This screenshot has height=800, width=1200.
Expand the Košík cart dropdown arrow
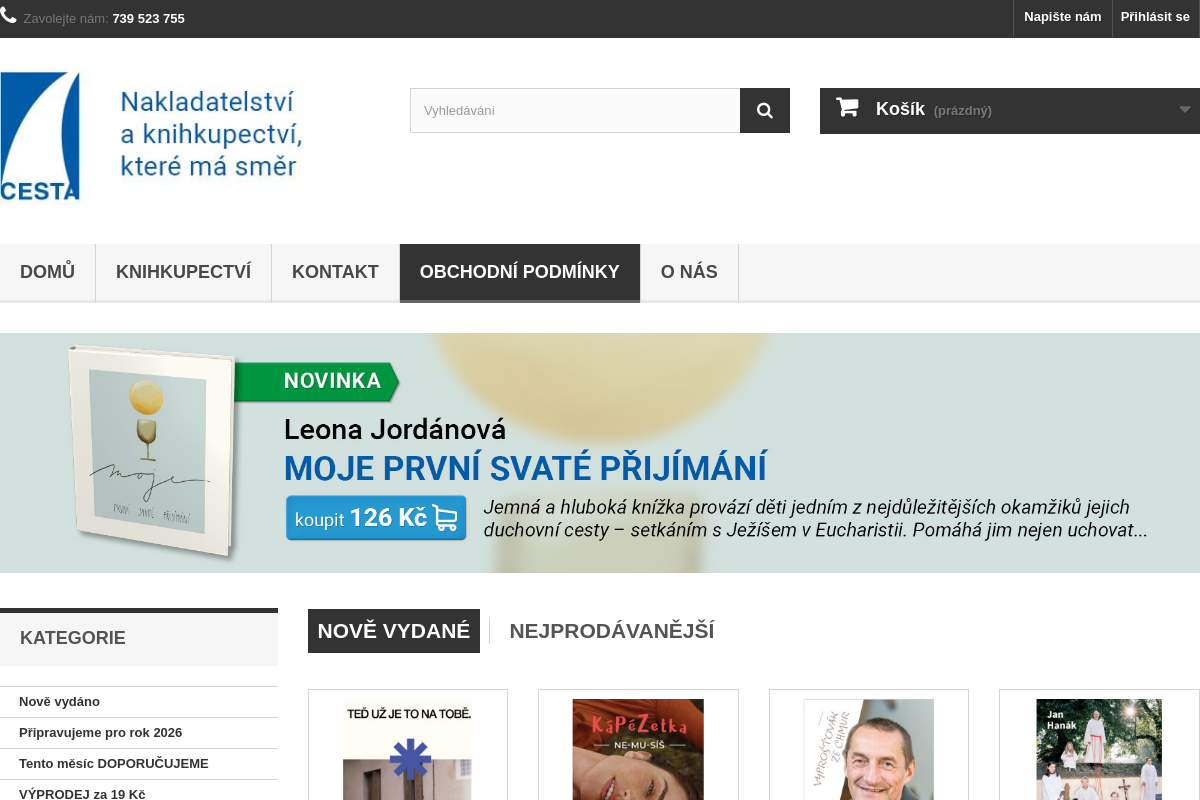[x=1185, y=110]
